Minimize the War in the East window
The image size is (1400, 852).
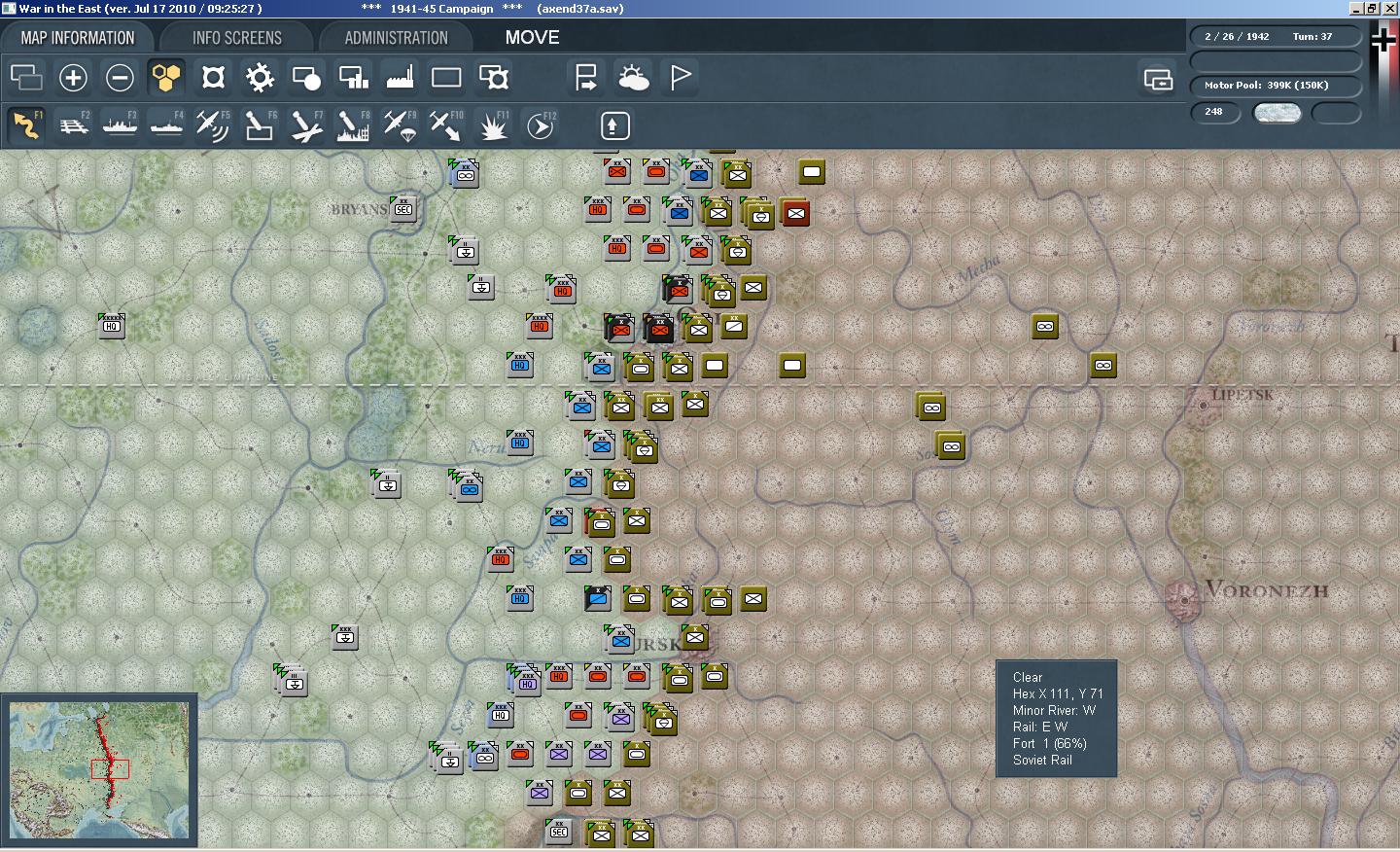1356,8
